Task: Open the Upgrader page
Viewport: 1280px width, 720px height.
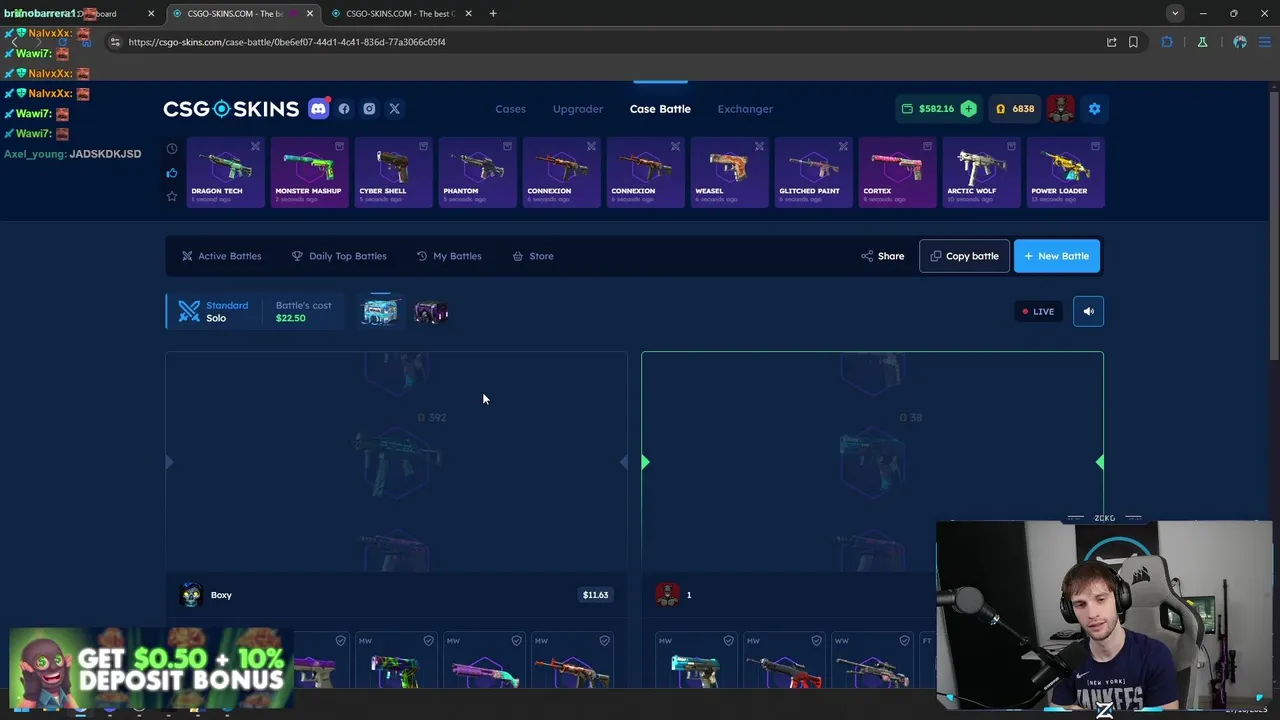Action: (578, 109)
